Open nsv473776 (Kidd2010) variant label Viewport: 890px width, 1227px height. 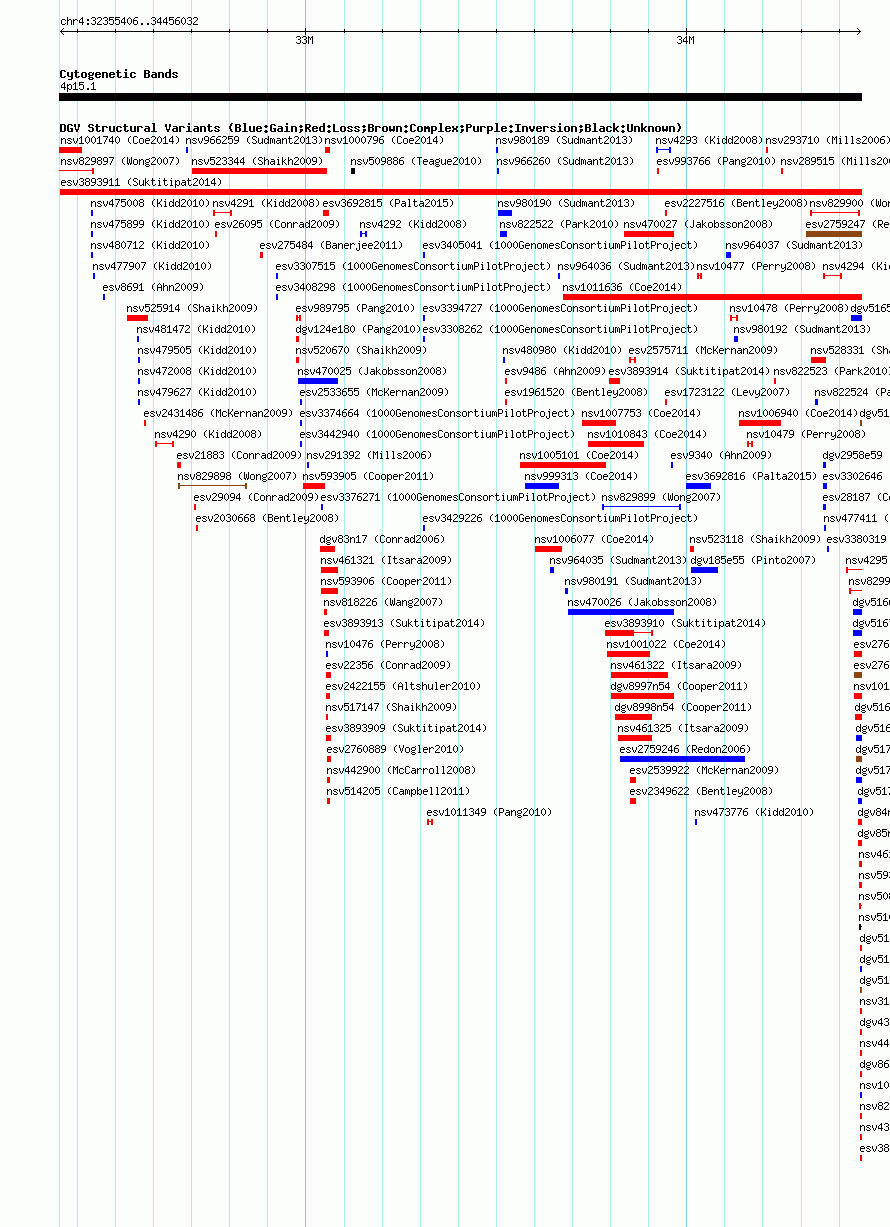tap(755, 812)
